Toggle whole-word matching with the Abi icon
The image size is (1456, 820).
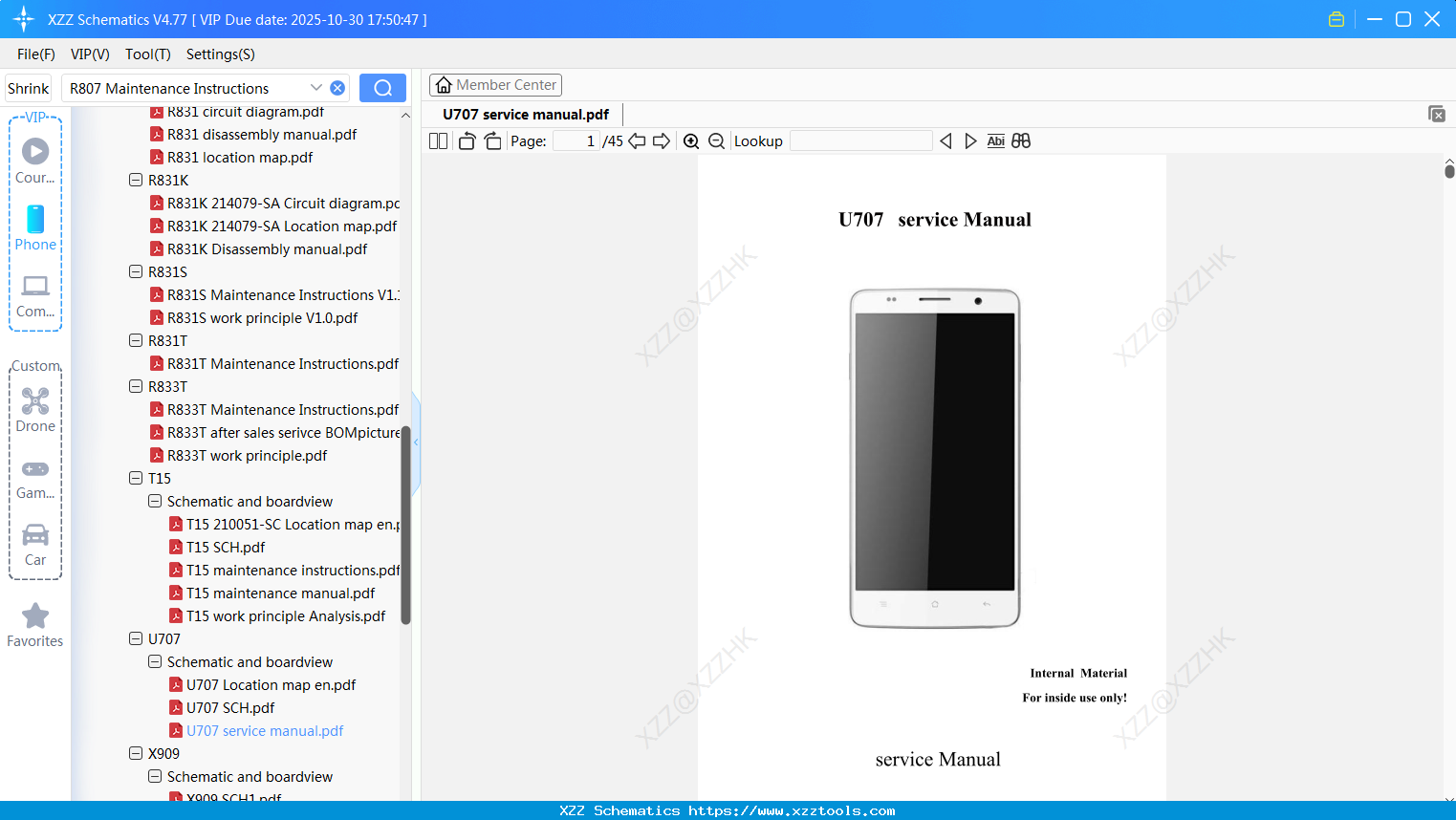996,140
